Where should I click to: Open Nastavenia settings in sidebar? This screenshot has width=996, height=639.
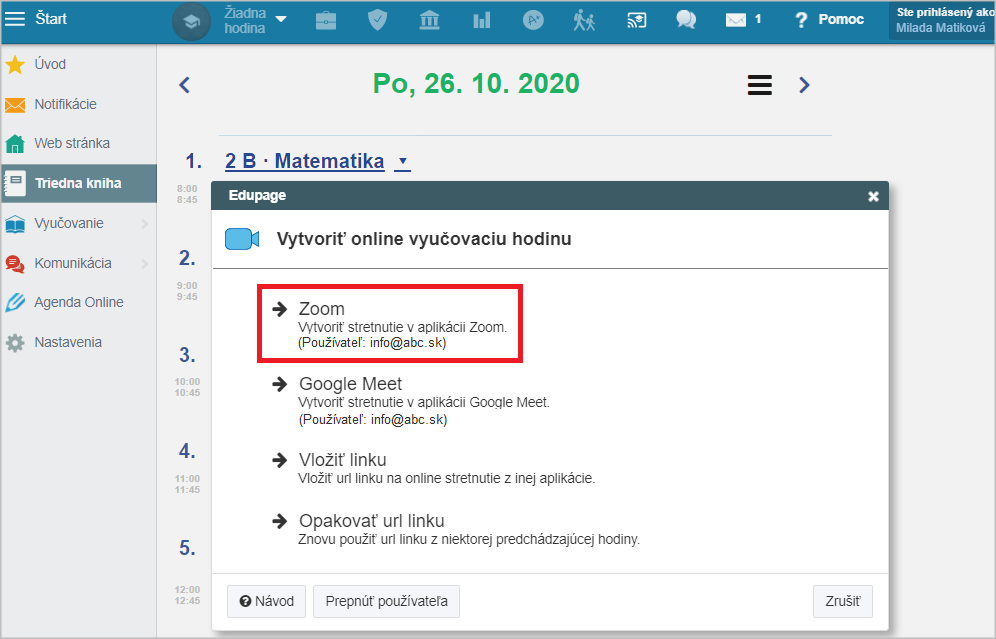click(x=68, y=342)
